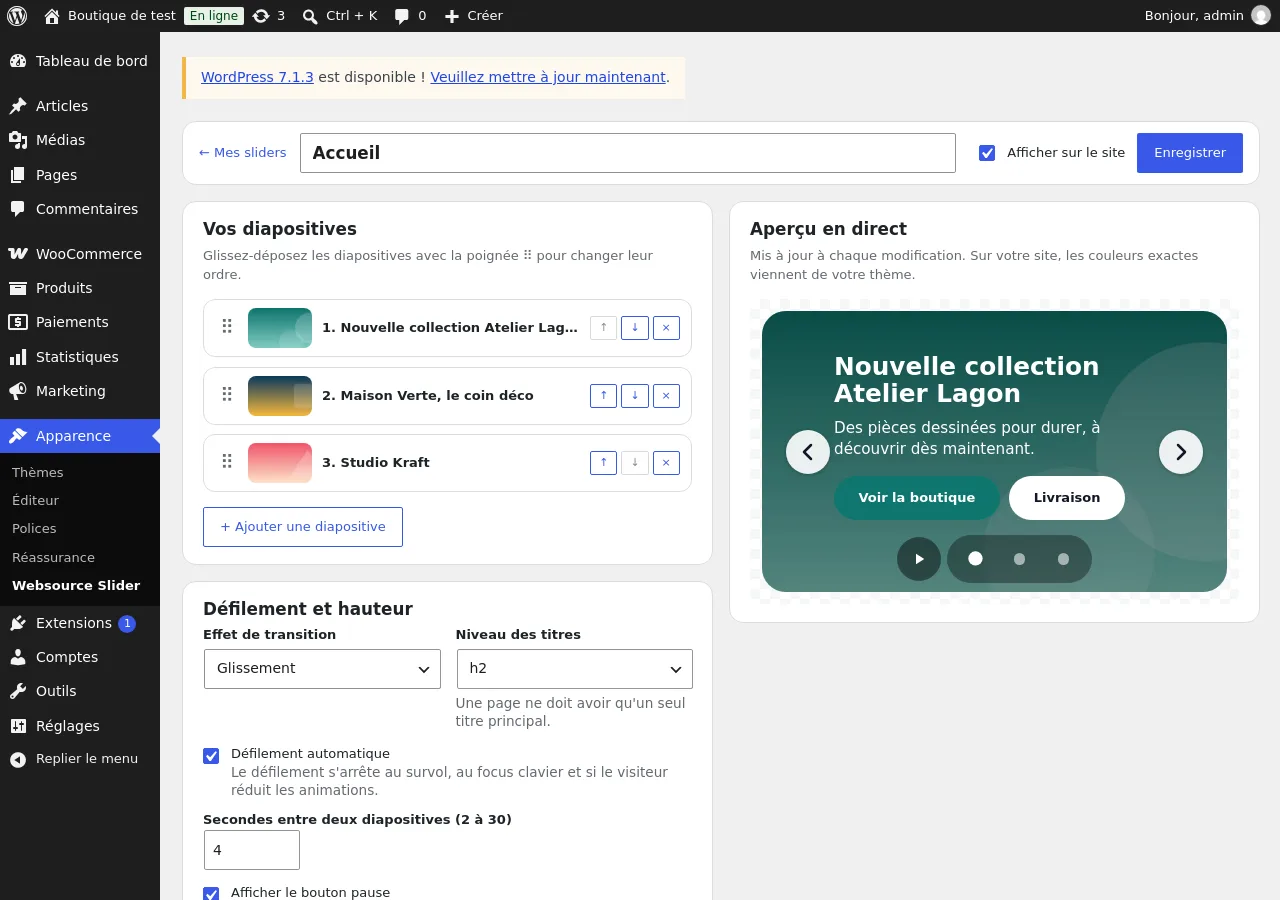Open the Créer menu in admin bar

[474, 16]
